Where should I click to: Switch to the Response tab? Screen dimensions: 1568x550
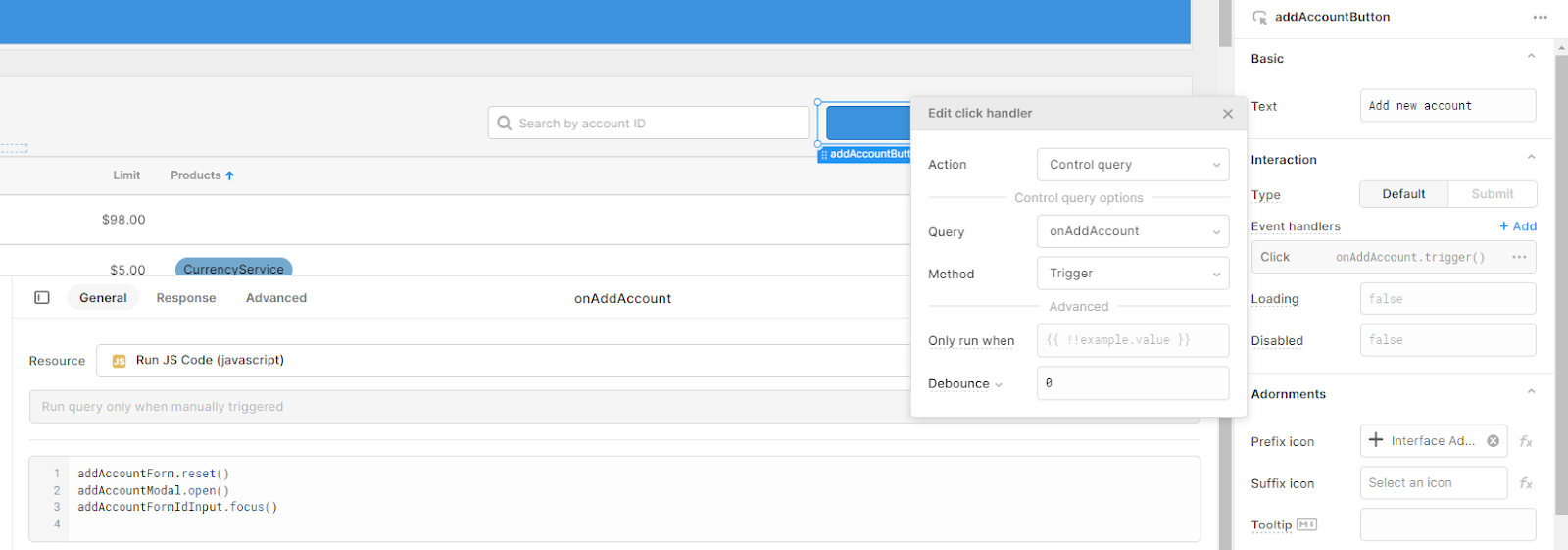click(x=186, y=298)
